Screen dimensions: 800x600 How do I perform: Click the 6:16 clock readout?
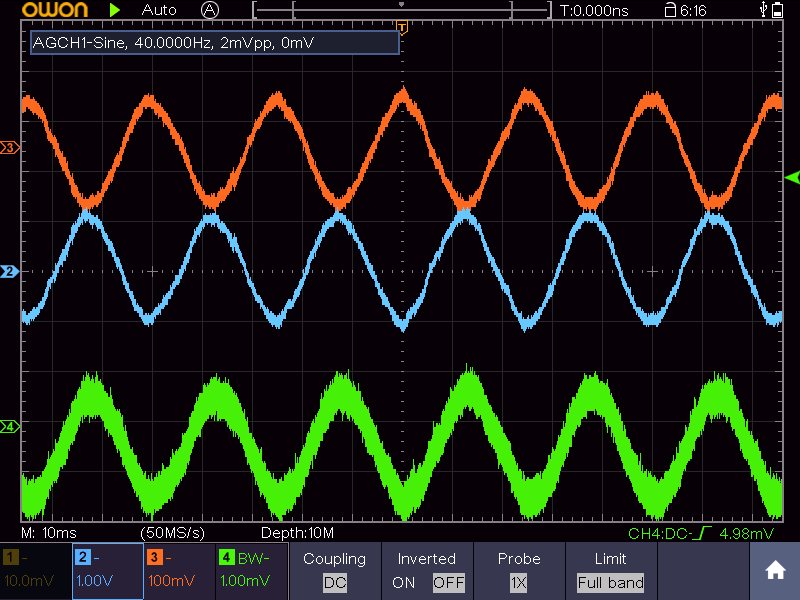pyautogui.click(x=693, y=10)
